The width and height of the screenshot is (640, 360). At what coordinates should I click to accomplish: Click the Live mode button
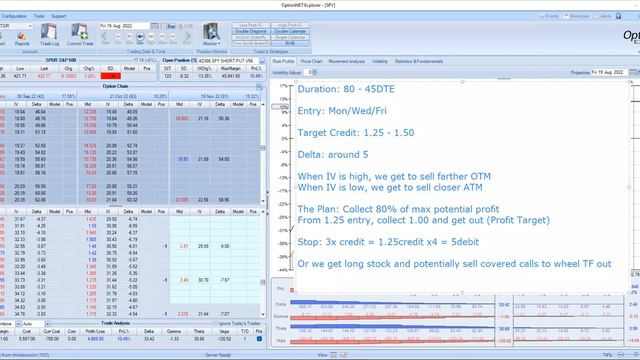coord(186,26)
